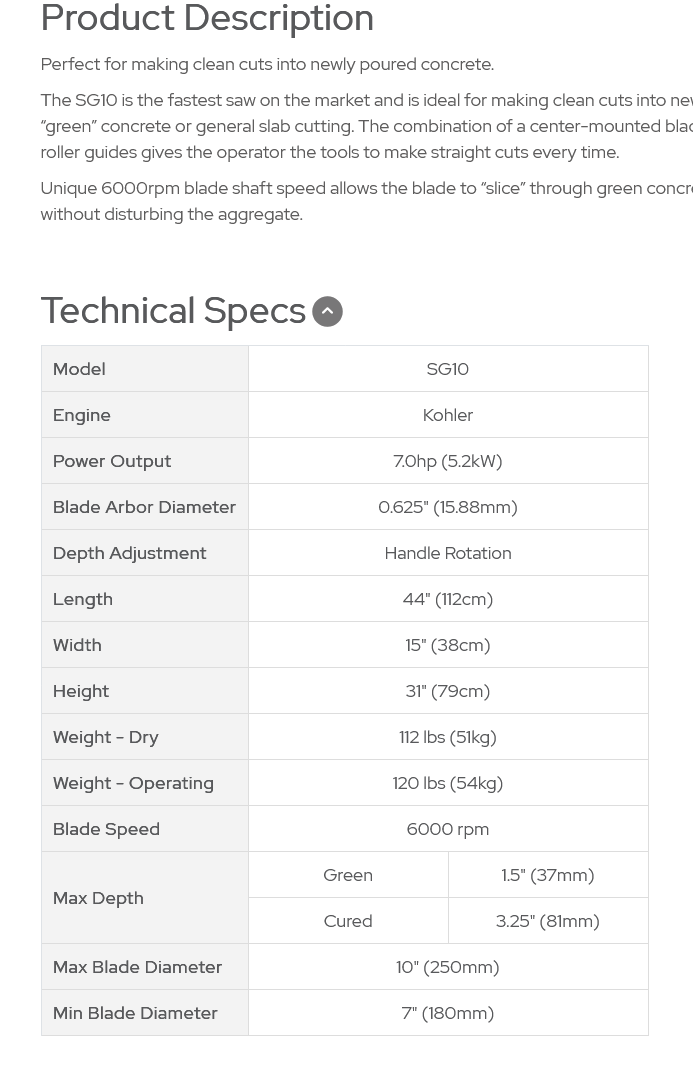Select the Green max depth cell
Viewport: 693px width, 1070px height.
coord(349,875)
